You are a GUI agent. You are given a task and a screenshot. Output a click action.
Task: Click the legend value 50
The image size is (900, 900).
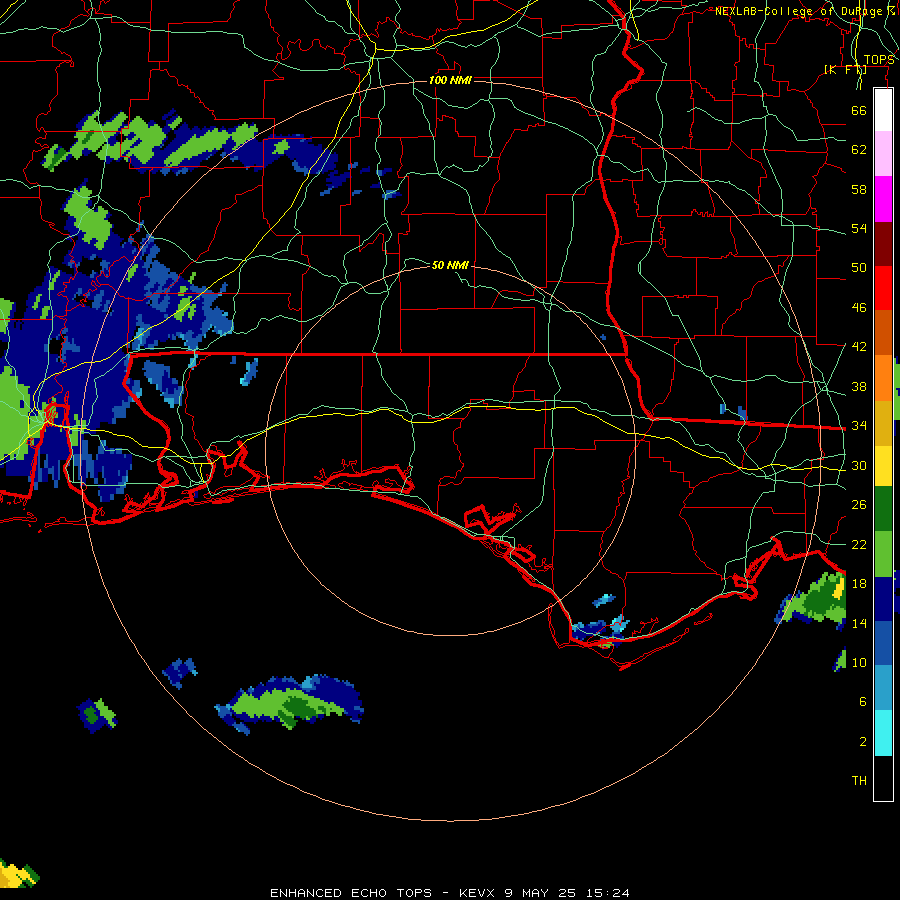tap(859, 267)
